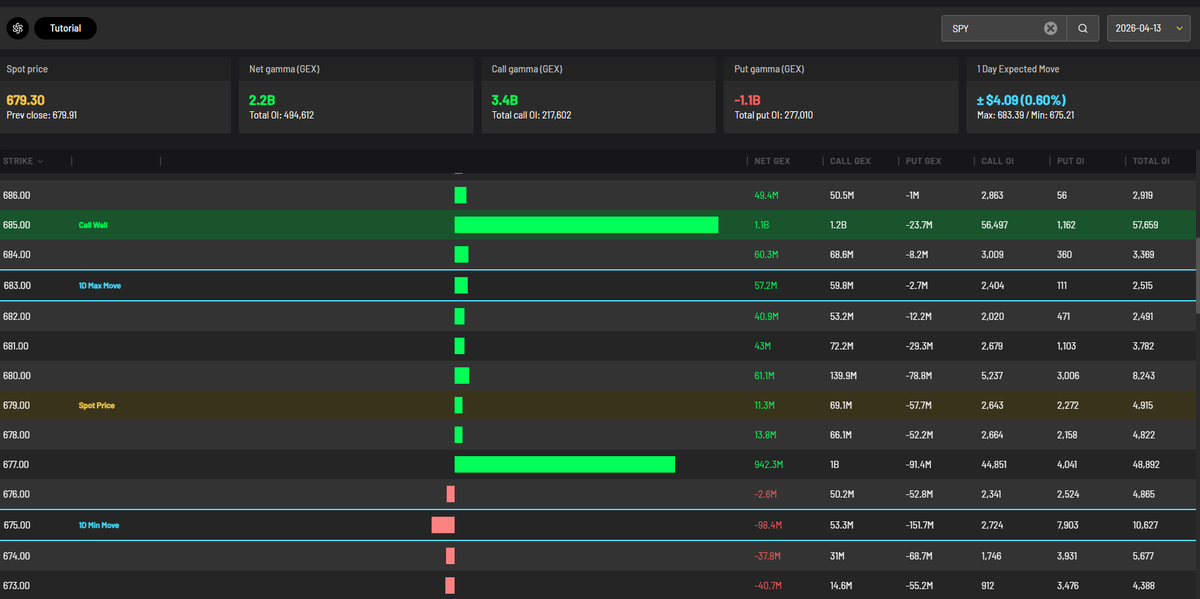Click the CALL GEX column header
The width and height of the screenshot is (1200, 599).
click(x=851, y=161)
